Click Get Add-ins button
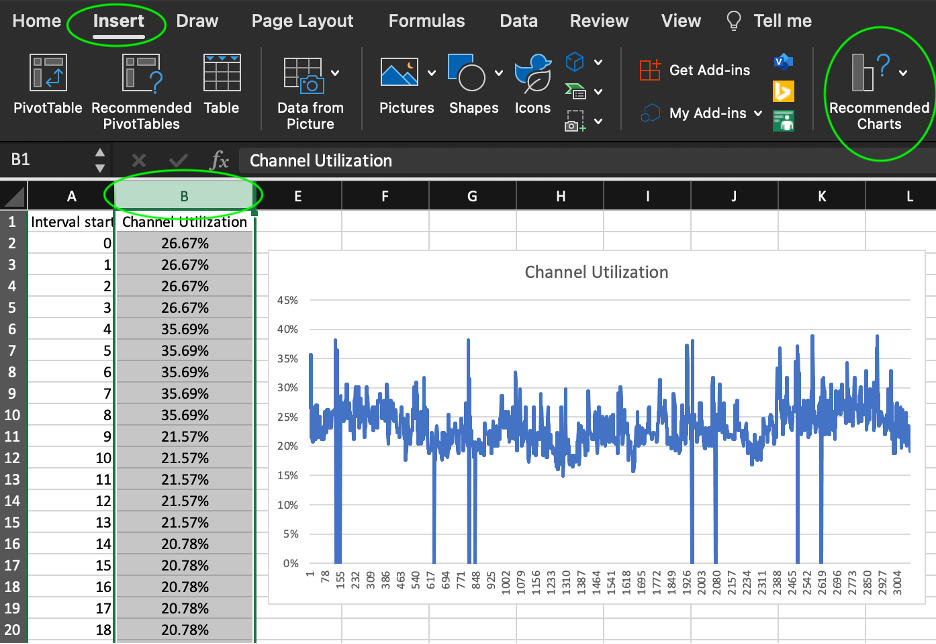 (694, 70)
